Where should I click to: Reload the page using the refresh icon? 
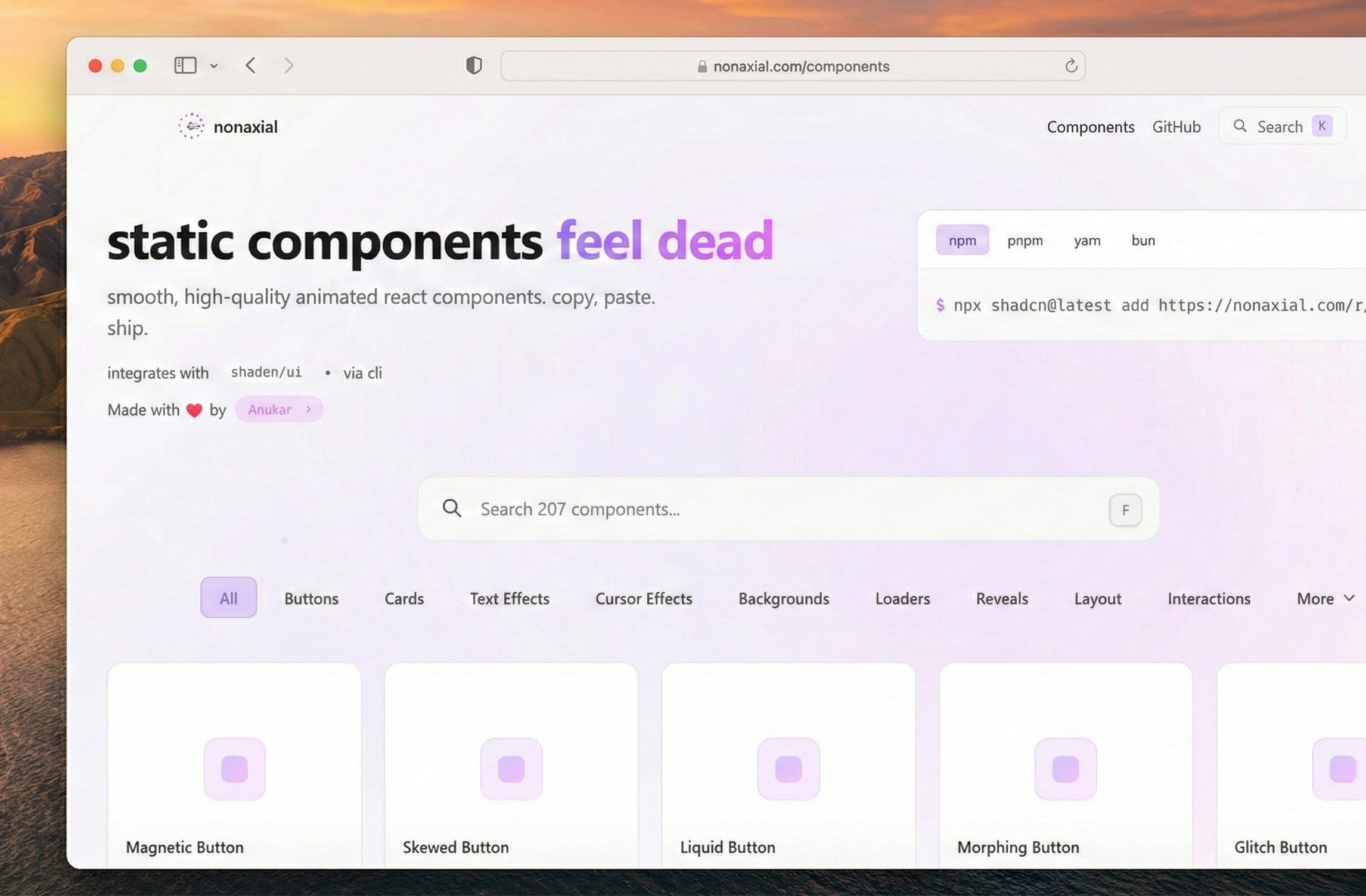click(x=1071, y=66)
